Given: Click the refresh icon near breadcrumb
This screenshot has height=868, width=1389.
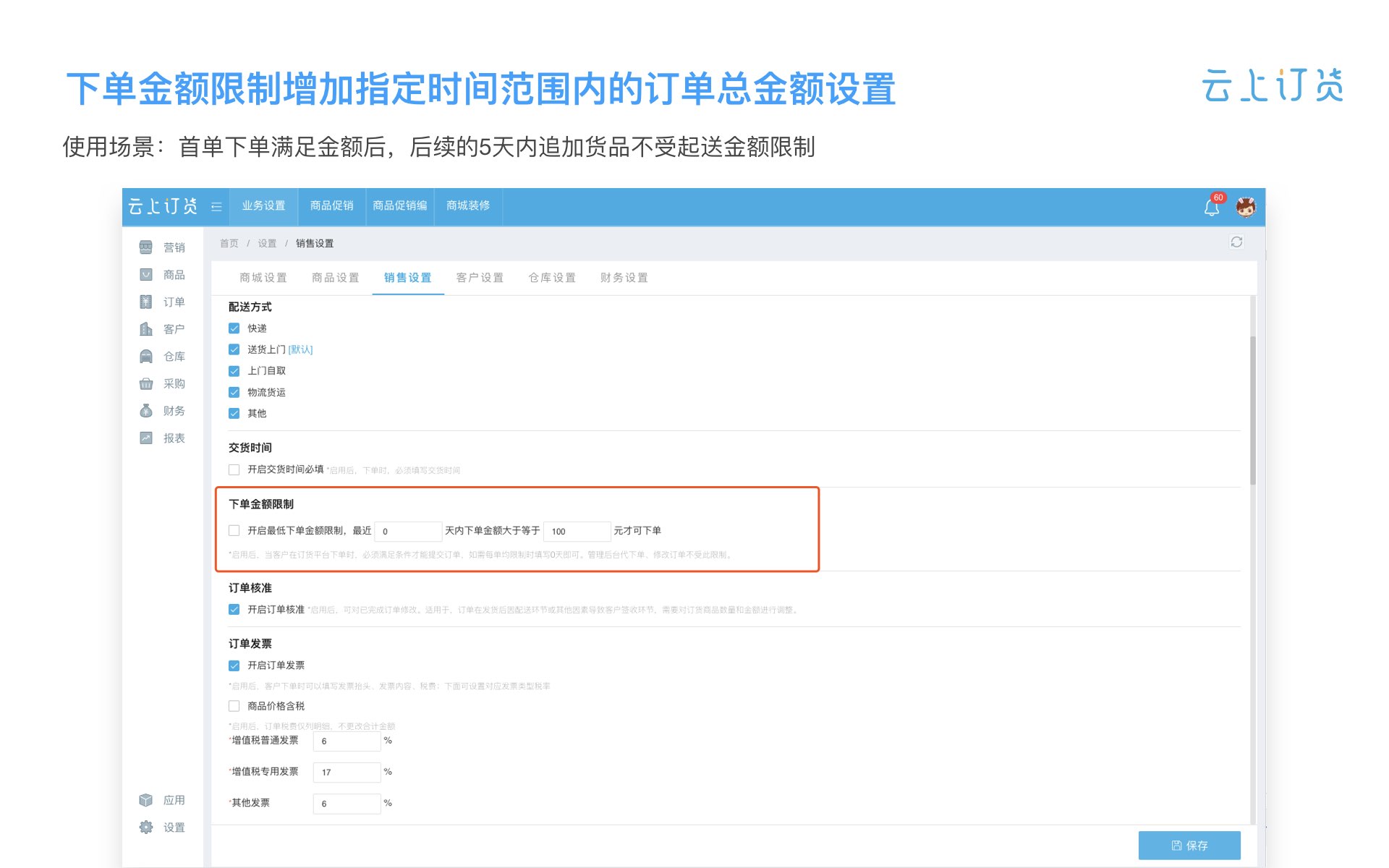Looking at the screenshot, I should (1236, 242).
